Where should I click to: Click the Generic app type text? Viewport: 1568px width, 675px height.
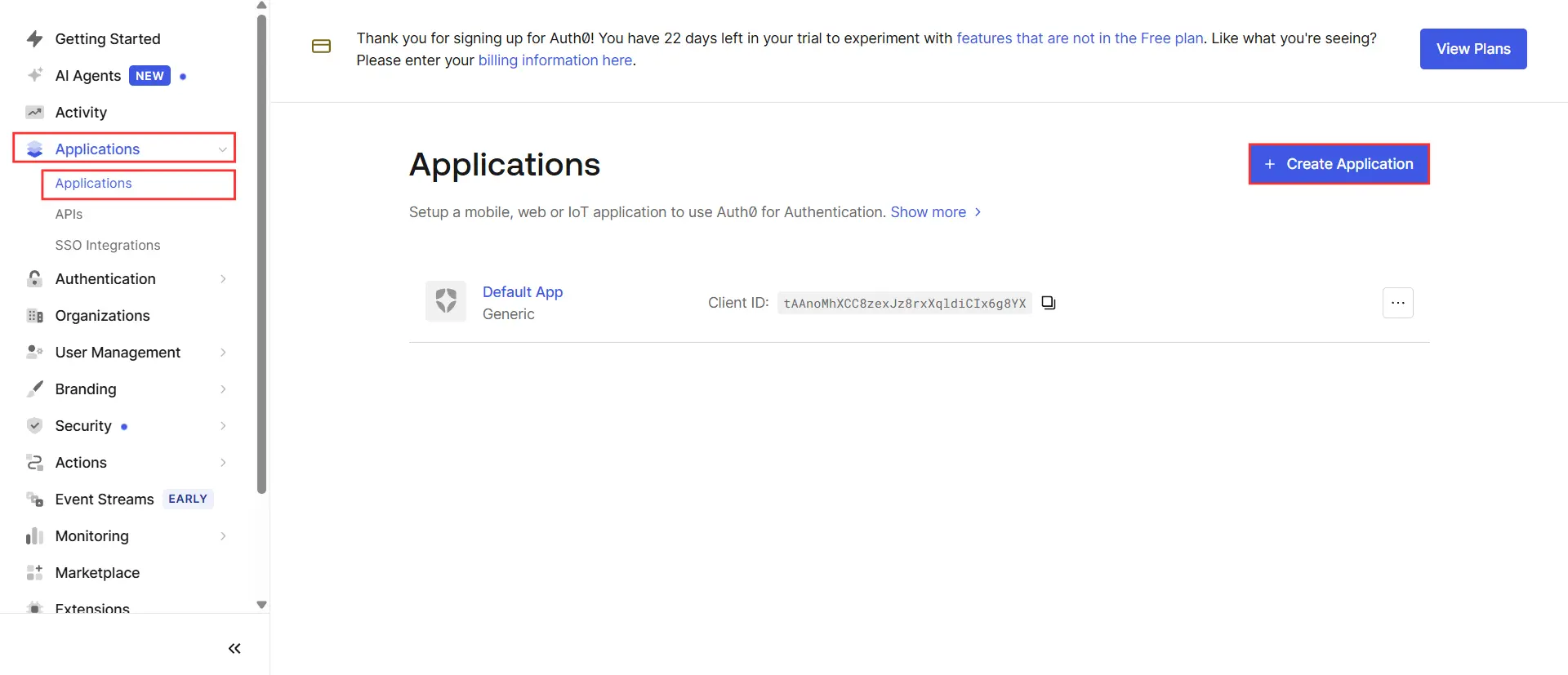tap(509, 314)
